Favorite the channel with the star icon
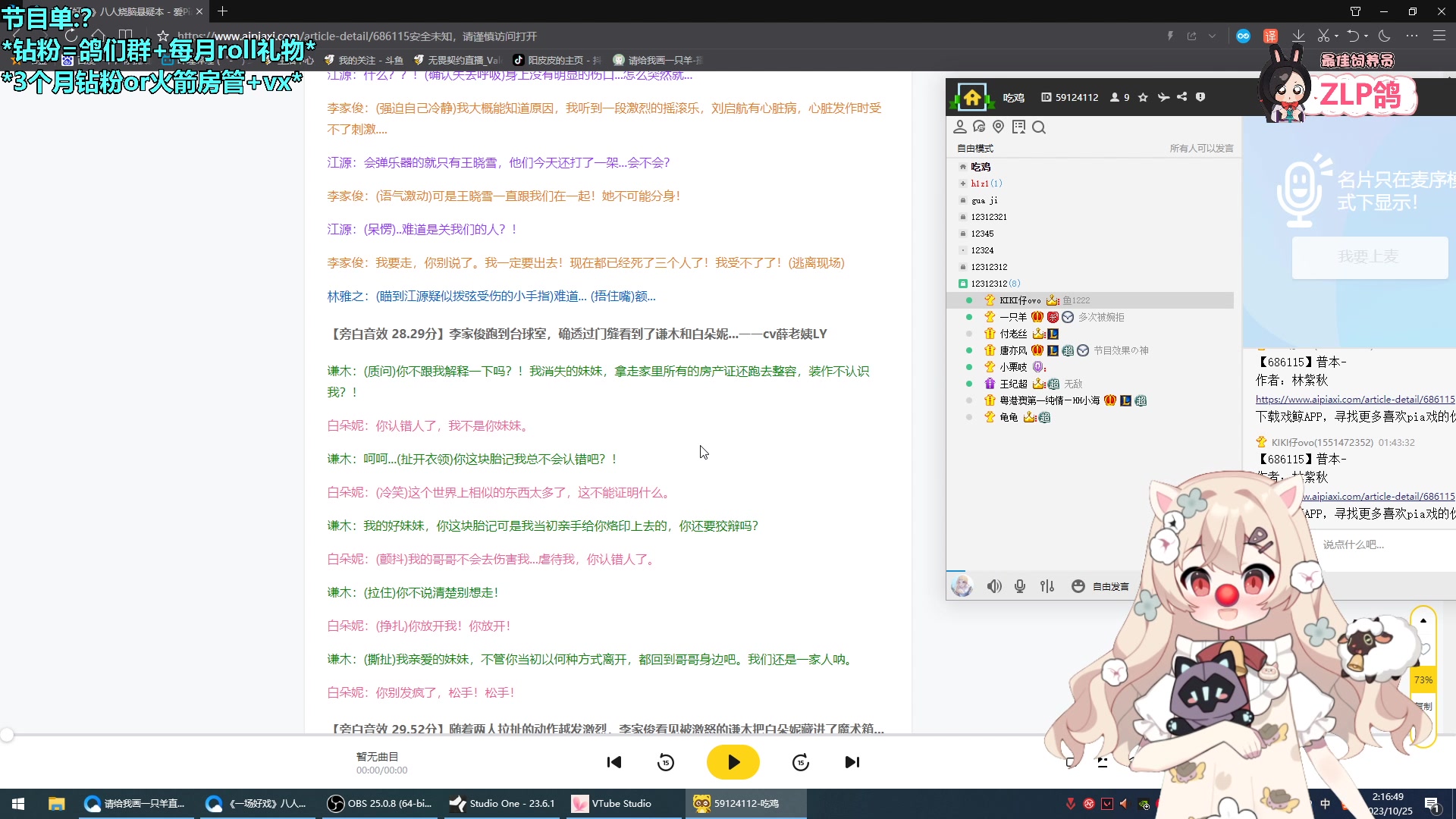1456x819 pixels. point(1144,97)
